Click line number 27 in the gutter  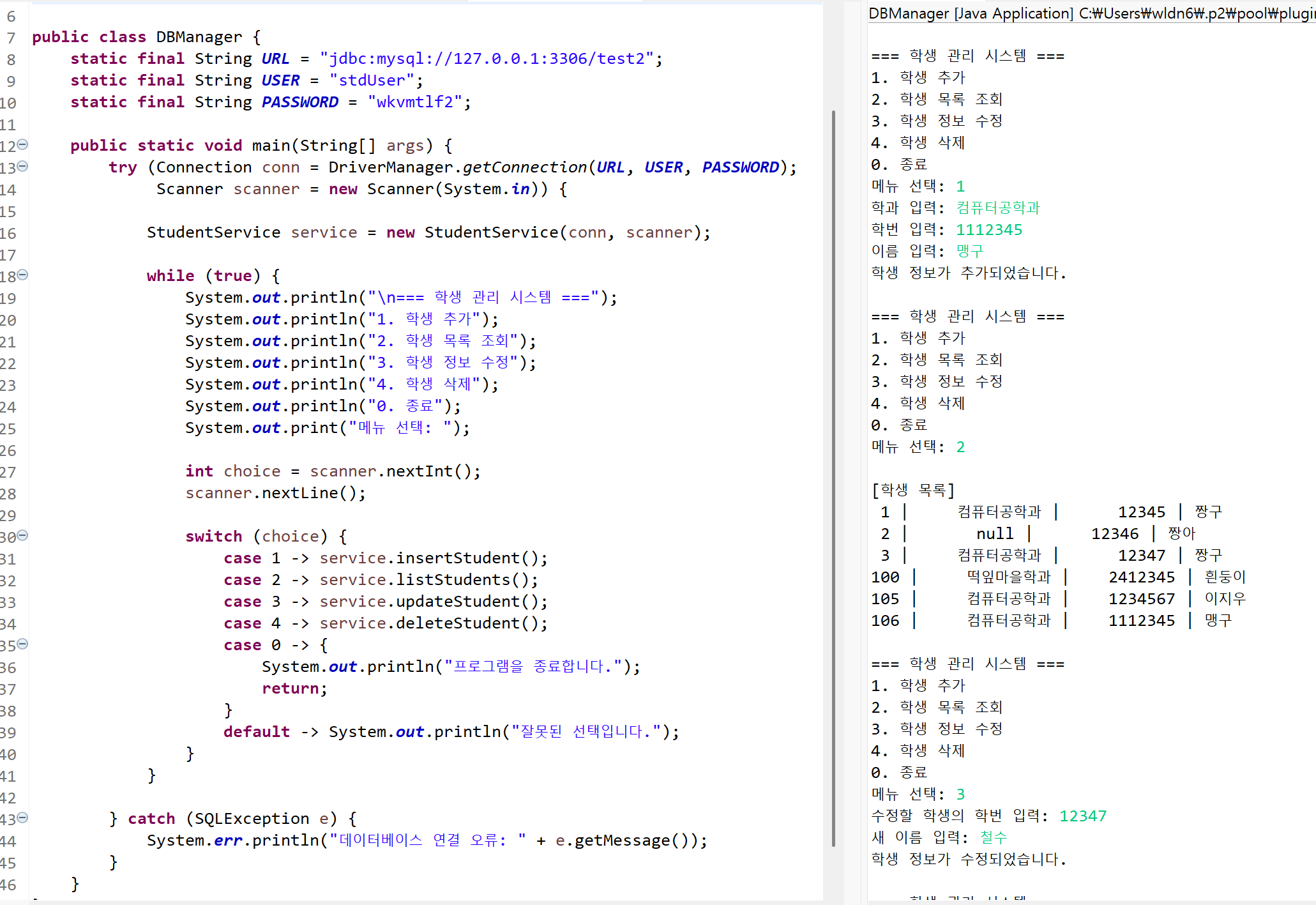click(8, 473)
